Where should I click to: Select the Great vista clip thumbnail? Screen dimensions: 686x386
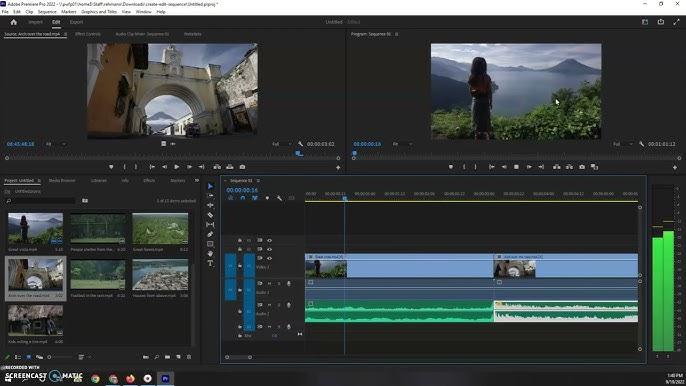(35, 228)
